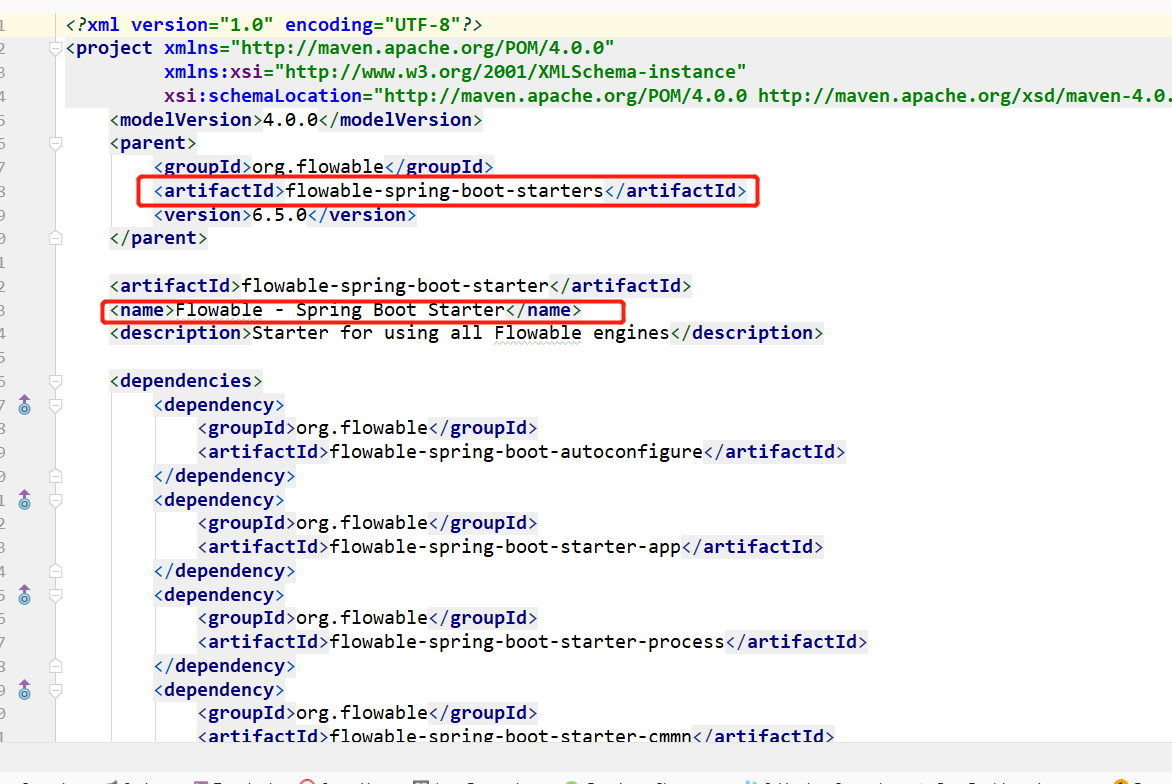Click the version 6.5.0 value
This screenshot has height=784, width=1172.
pyautogui.click(x=280, y=214)
